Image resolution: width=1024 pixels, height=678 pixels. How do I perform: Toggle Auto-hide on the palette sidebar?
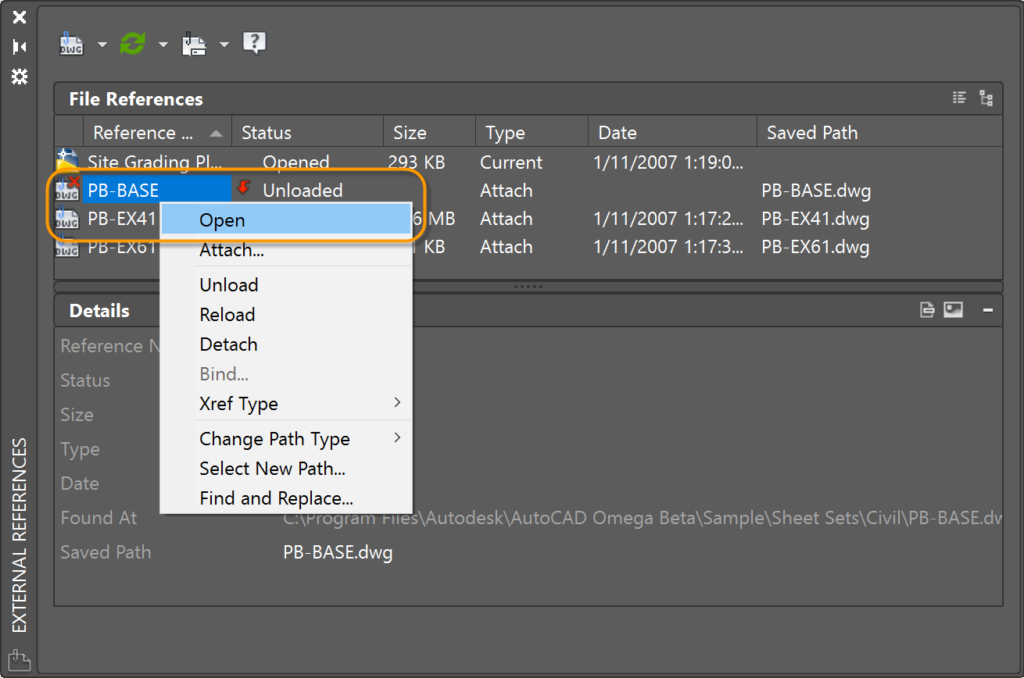coord(17,45)
